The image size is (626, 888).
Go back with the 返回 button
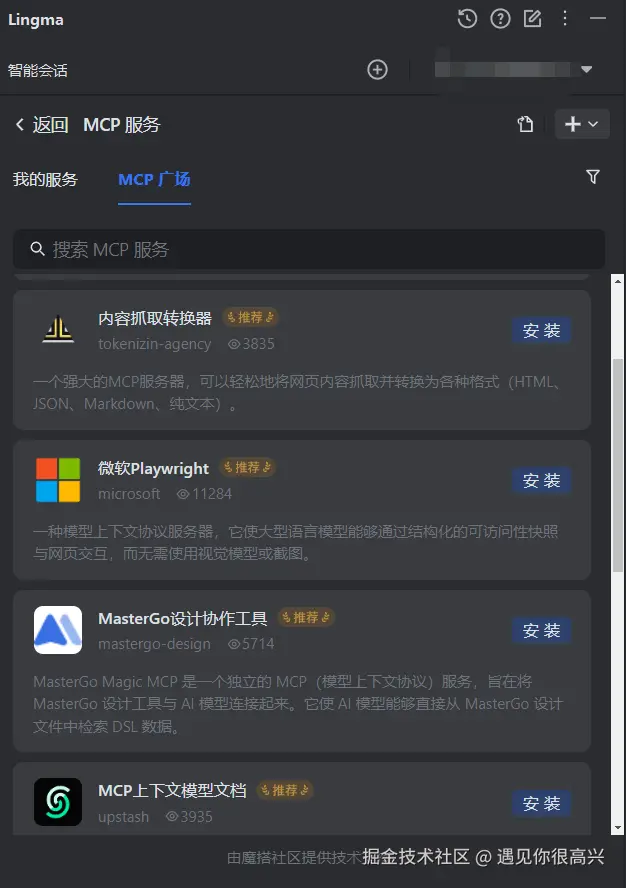pyautogui.click(x=42, y=125)
